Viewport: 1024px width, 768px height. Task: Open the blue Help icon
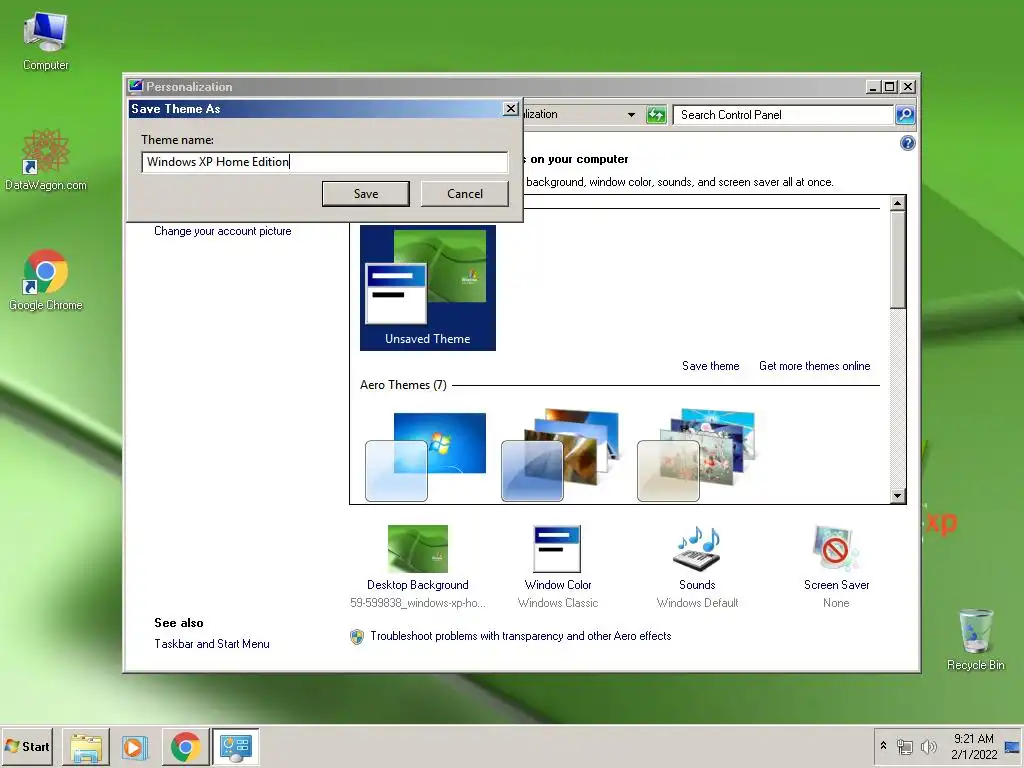tap(908, 143)
